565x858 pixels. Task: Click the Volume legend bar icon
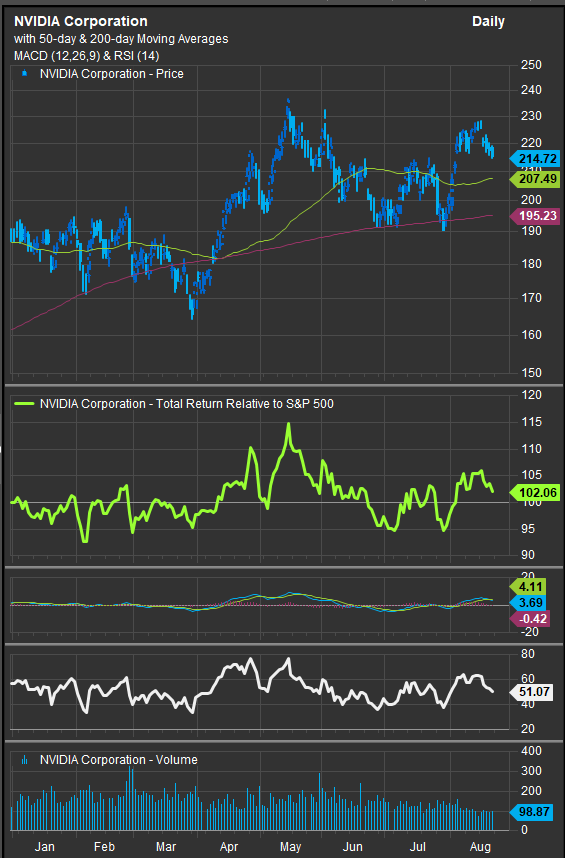point(24,760)
